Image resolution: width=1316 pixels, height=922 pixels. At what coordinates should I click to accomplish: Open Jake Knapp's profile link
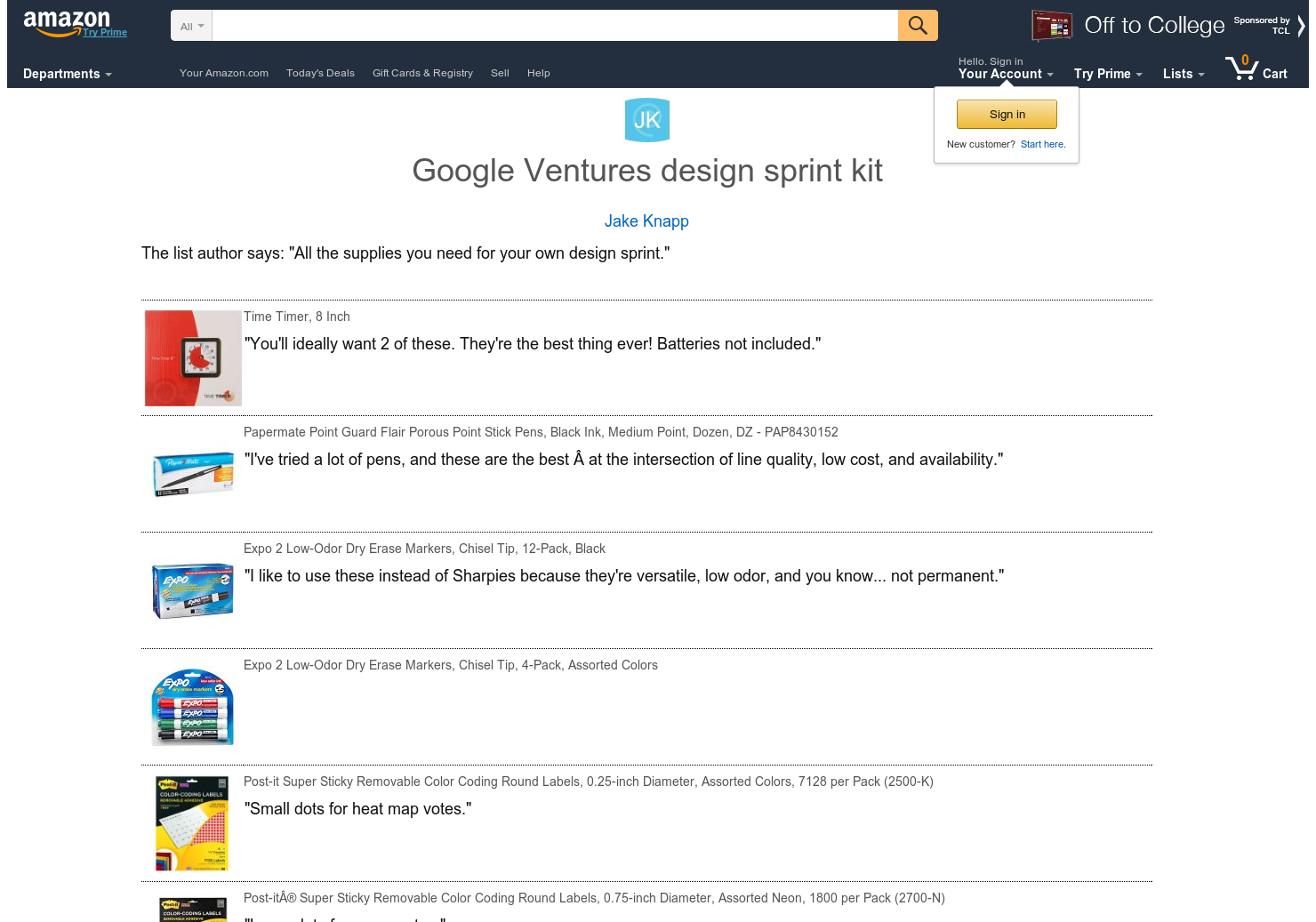coord(646,221)
